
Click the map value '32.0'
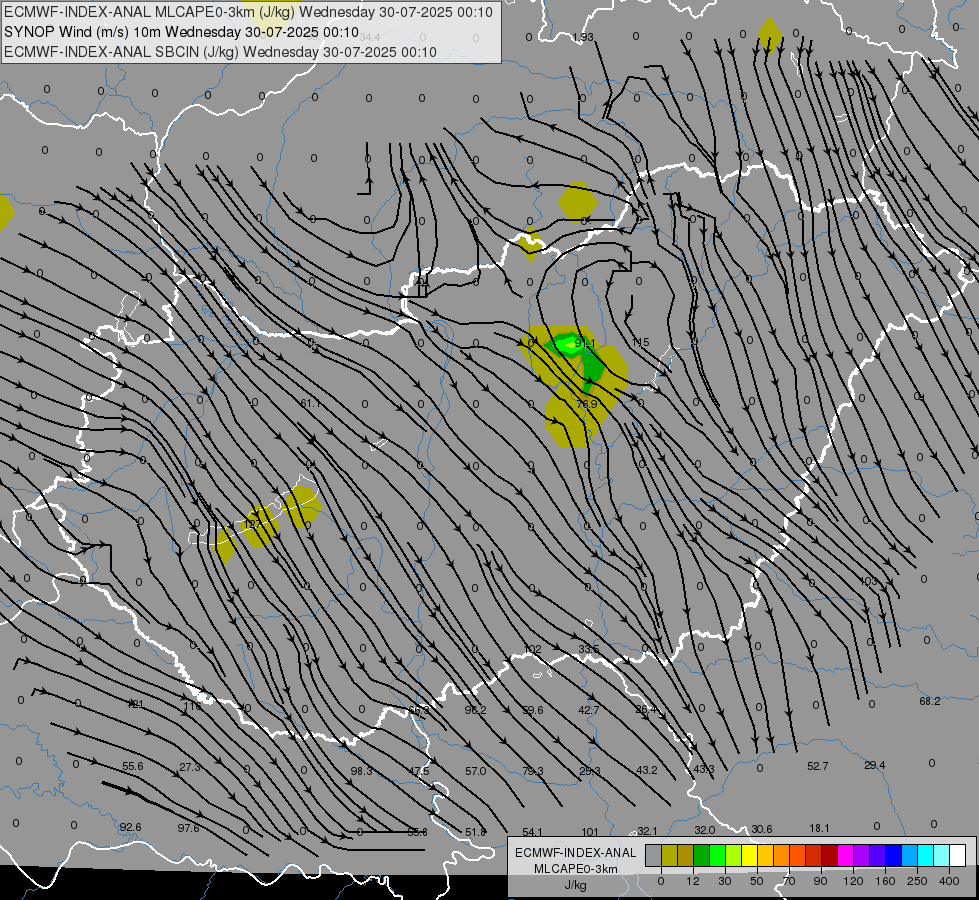[705, 830]
